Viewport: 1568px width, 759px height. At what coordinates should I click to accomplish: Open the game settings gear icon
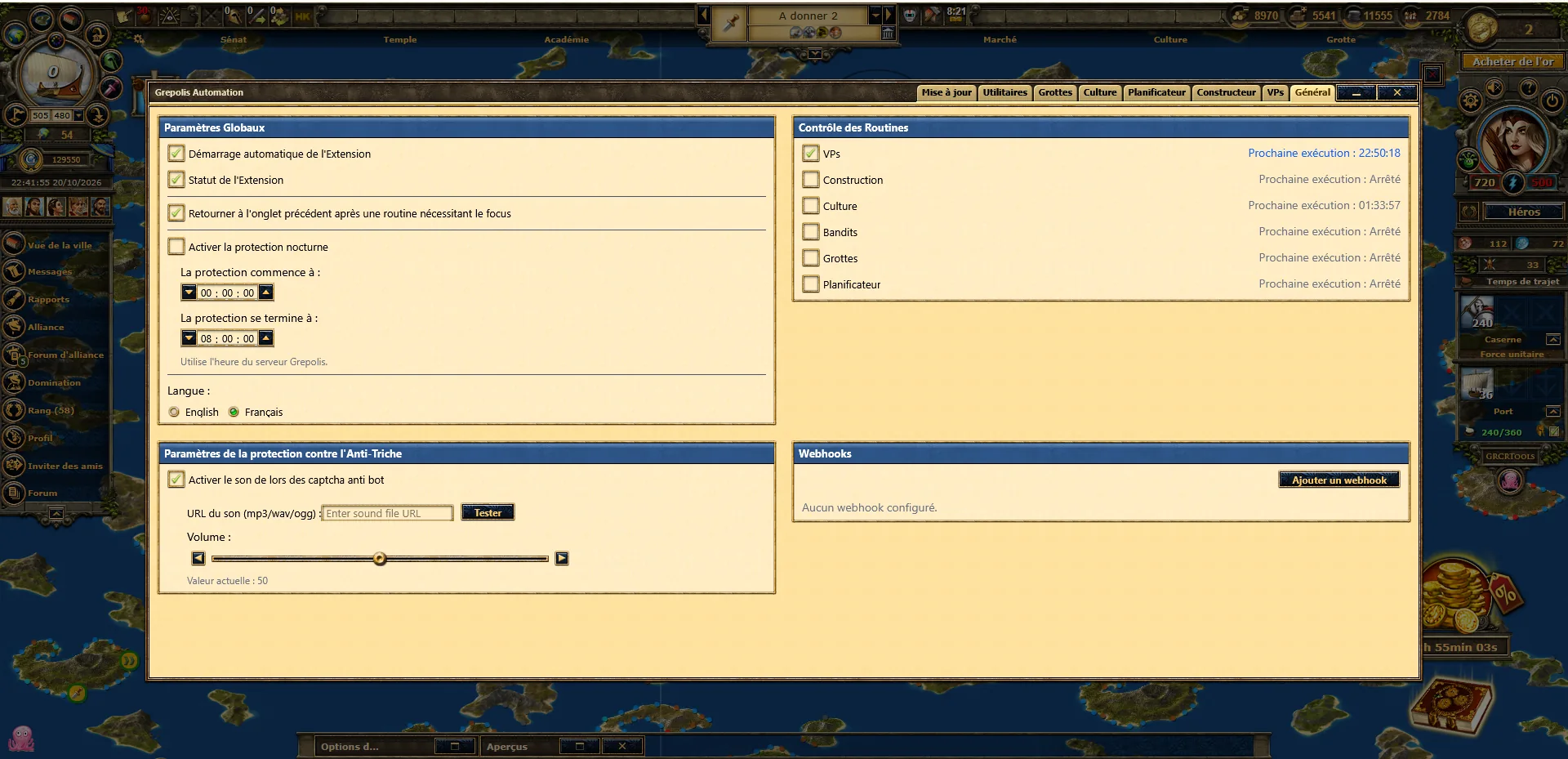(x=1471, y=101)
